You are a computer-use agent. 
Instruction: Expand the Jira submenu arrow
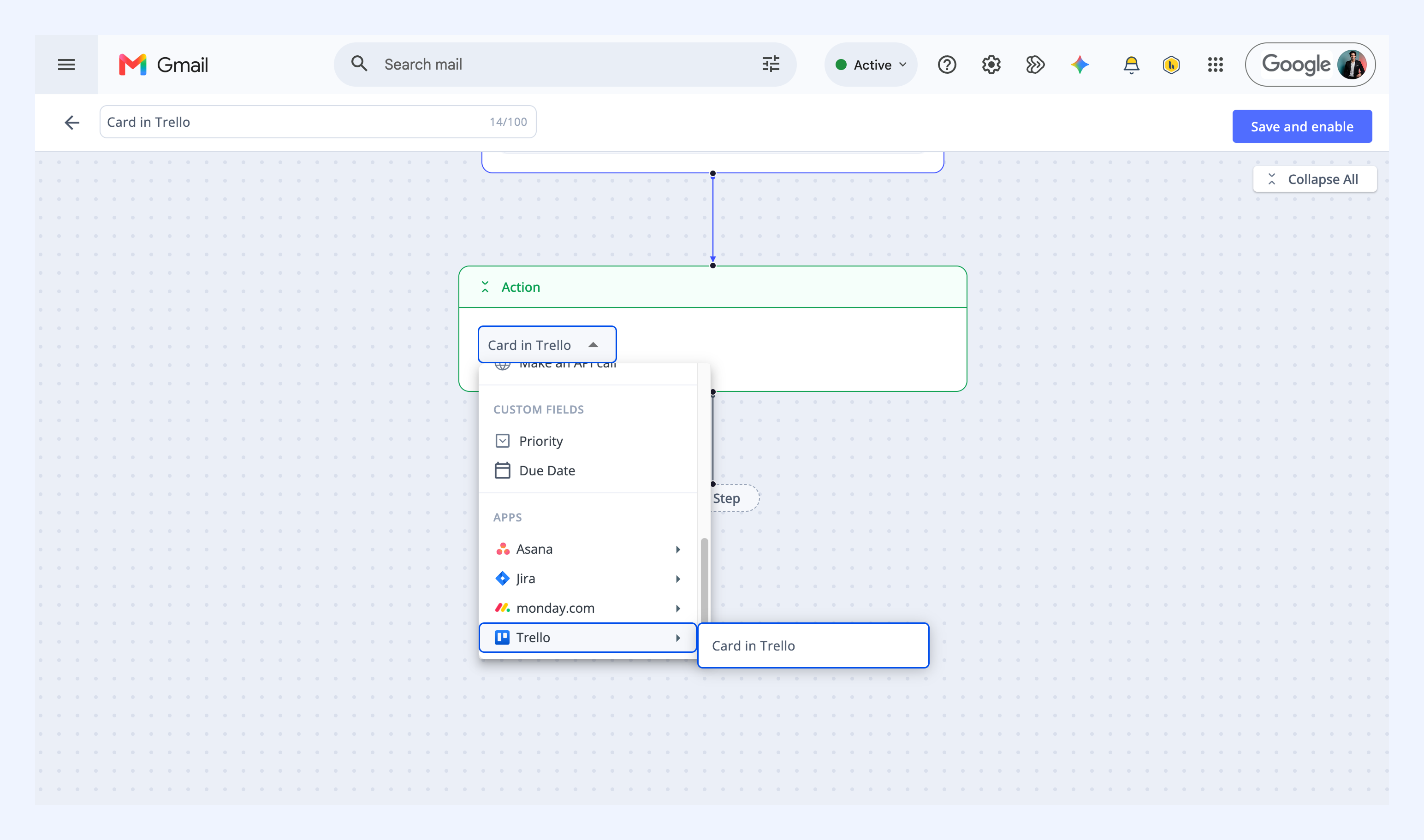(x=678, y=579)
